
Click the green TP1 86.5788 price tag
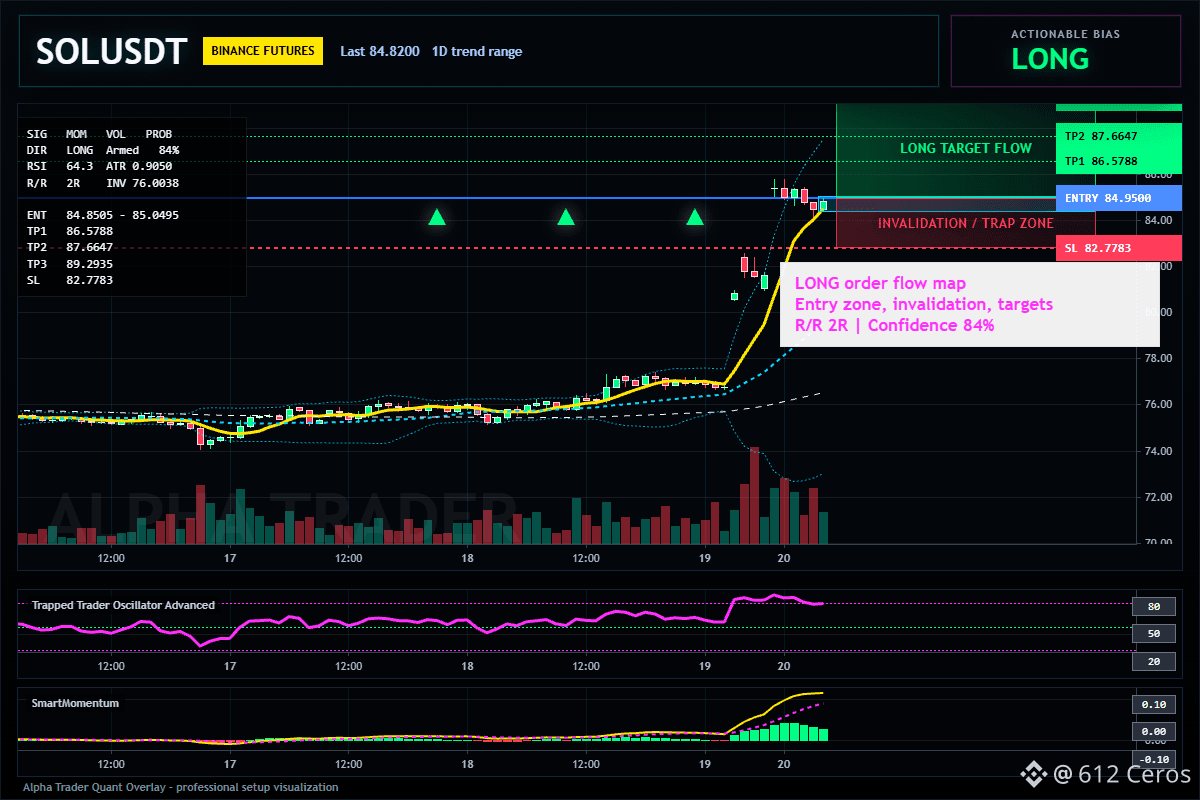[x=1118, y=161]
